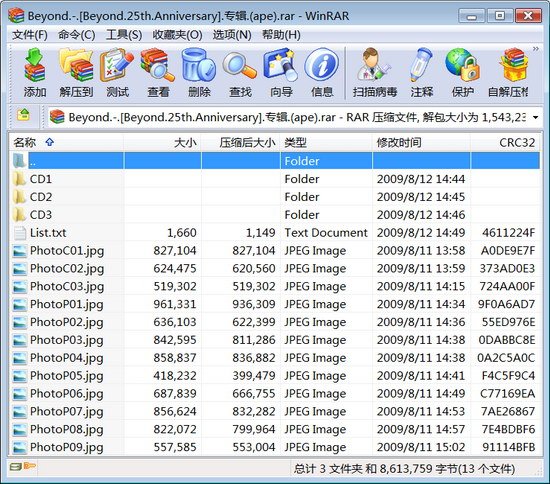Click the PhotoP09.jpg image icon

(19, 447)
